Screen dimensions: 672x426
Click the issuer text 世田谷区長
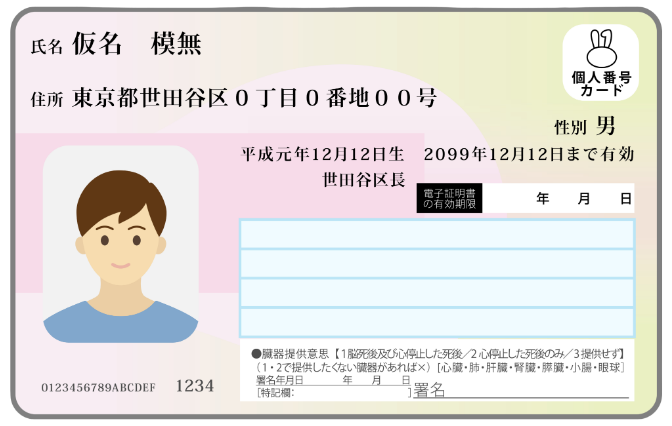click(363, 180)
